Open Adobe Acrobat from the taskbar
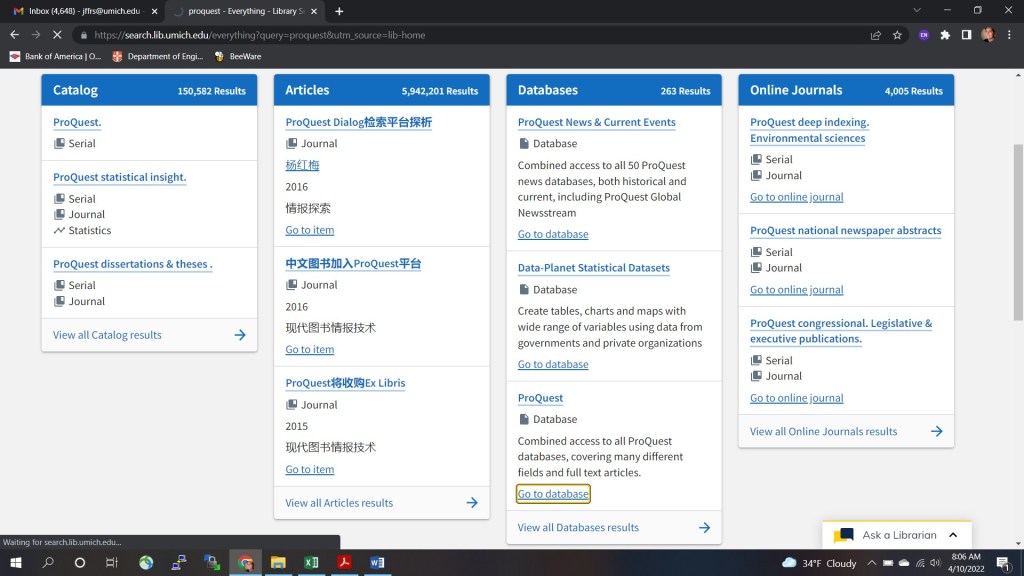1024x576 pixels. (x=344, y=563)
